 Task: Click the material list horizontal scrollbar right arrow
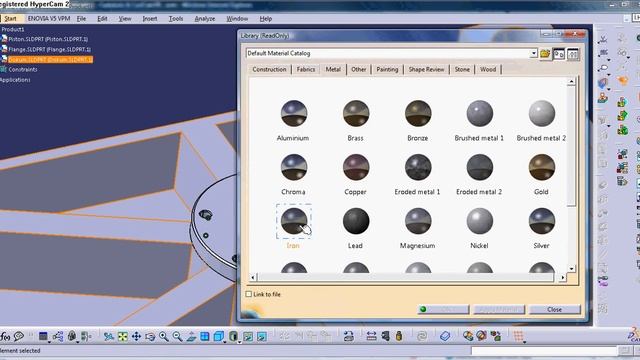pyautogui.click(x=563, y=278)
